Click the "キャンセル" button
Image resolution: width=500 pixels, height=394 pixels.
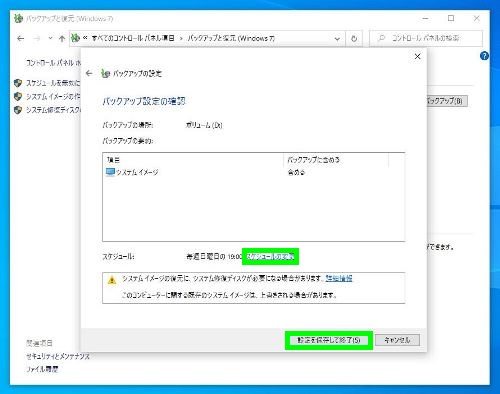(x=397, y=340)
